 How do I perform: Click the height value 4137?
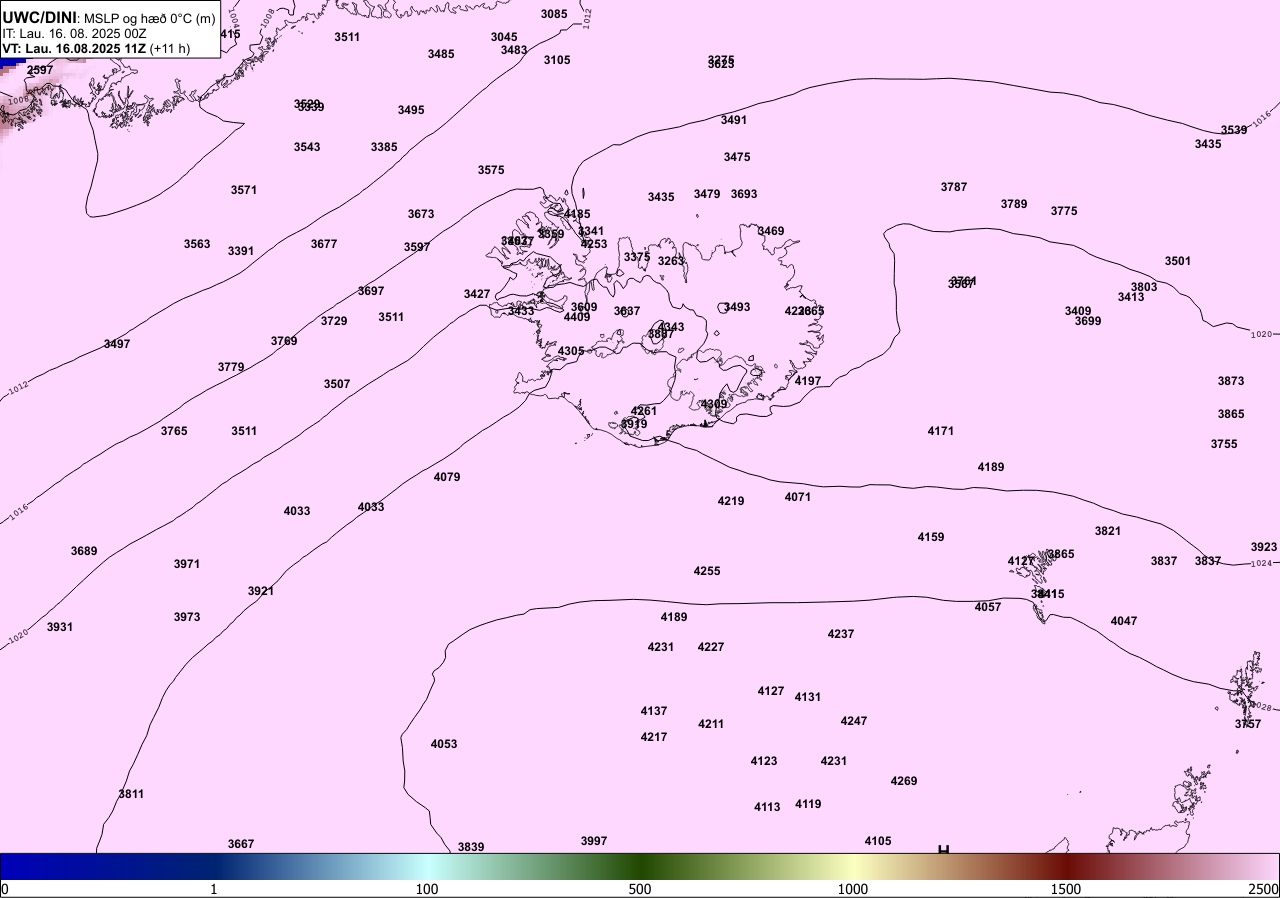coord(654,711)
